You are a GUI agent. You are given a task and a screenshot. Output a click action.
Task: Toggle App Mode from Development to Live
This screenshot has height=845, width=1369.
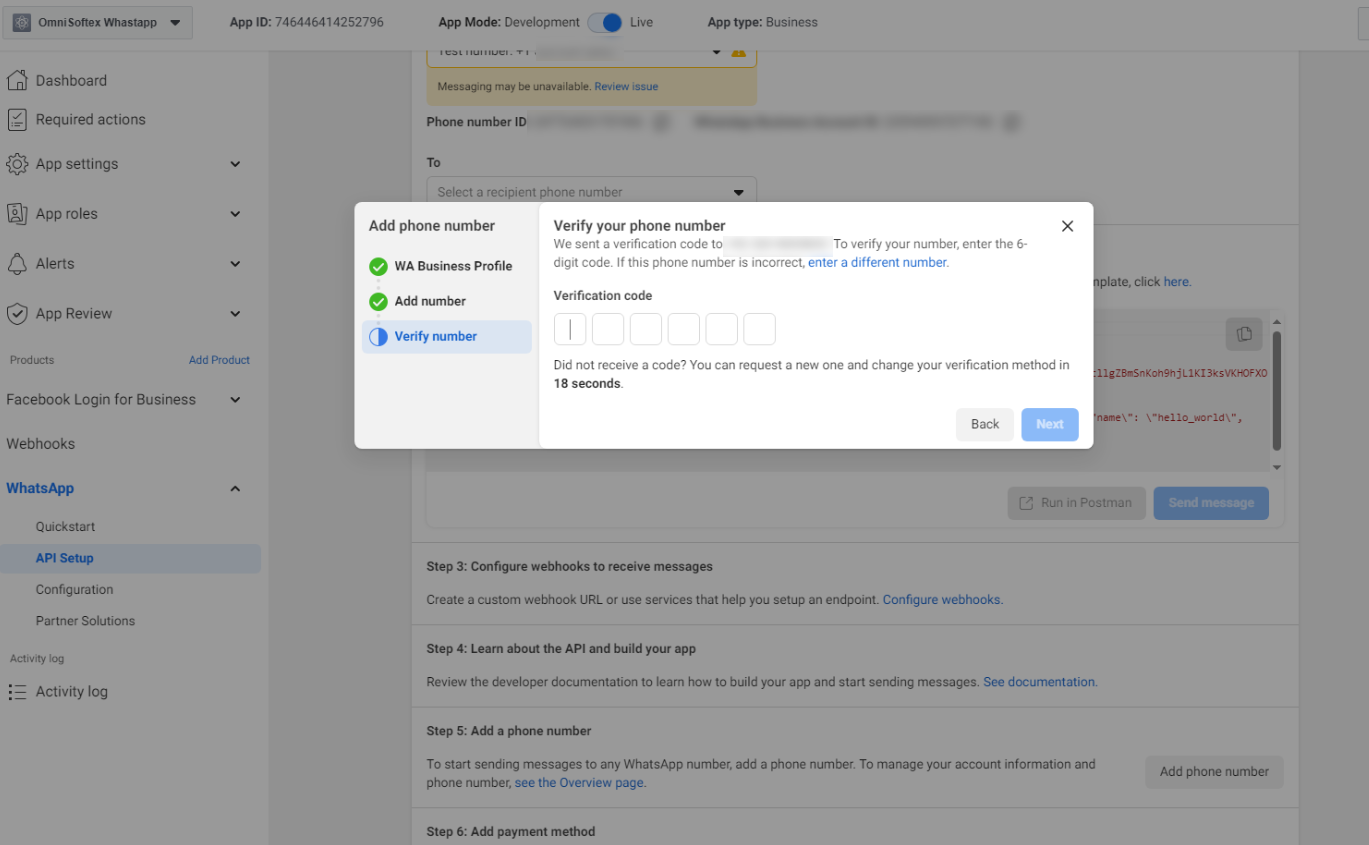pyautogui.click(x=604, y=22)
